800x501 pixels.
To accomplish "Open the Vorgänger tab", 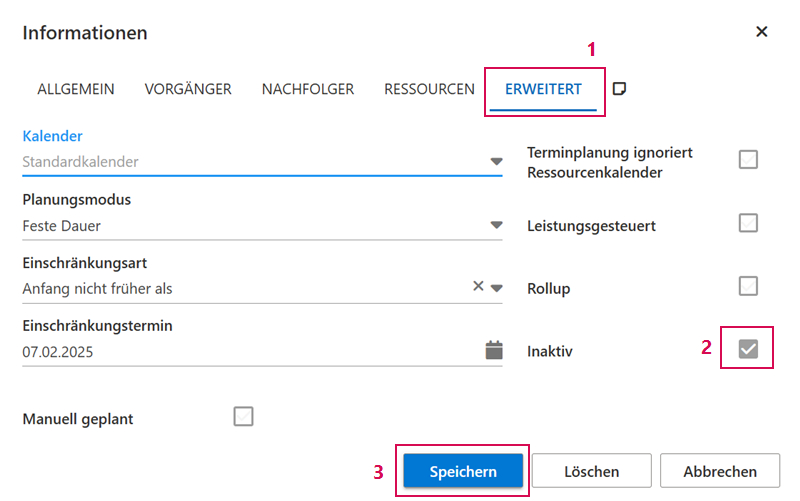I will coord(188,89).
